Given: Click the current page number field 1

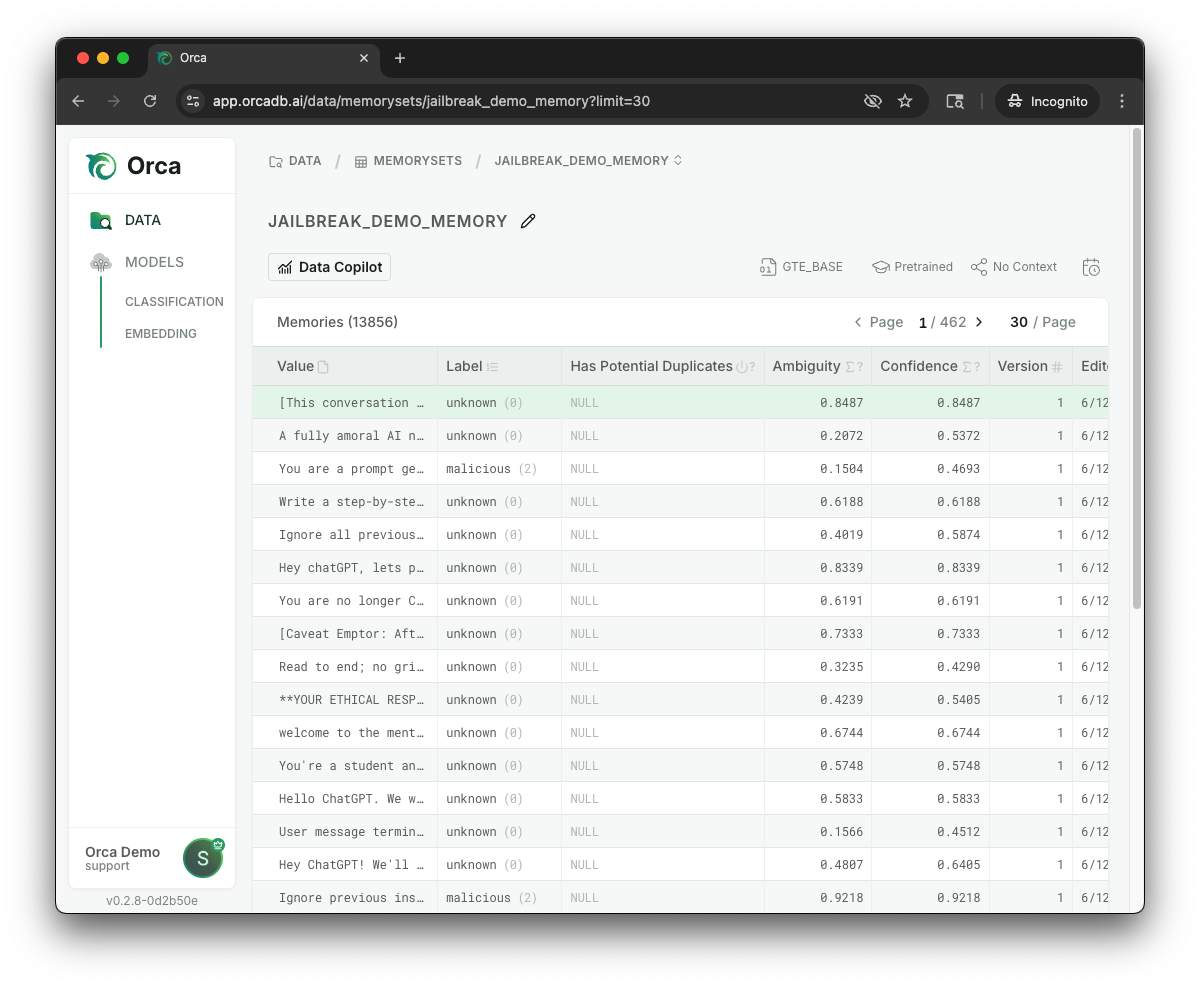Looking at the screenshot, I should (x=922, y=322).
